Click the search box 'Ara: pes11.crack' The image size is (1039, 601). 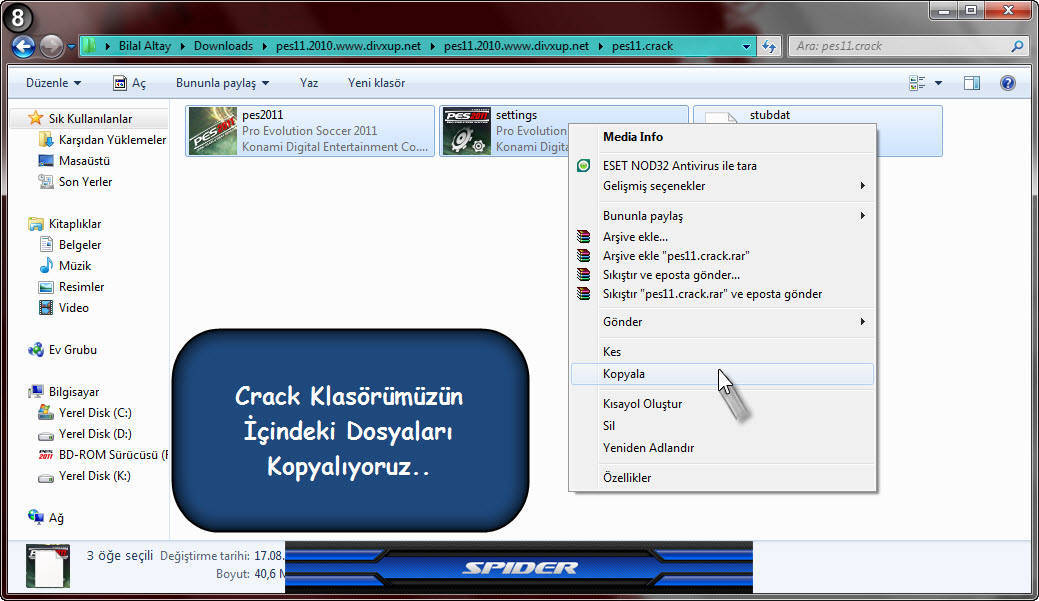908,46
